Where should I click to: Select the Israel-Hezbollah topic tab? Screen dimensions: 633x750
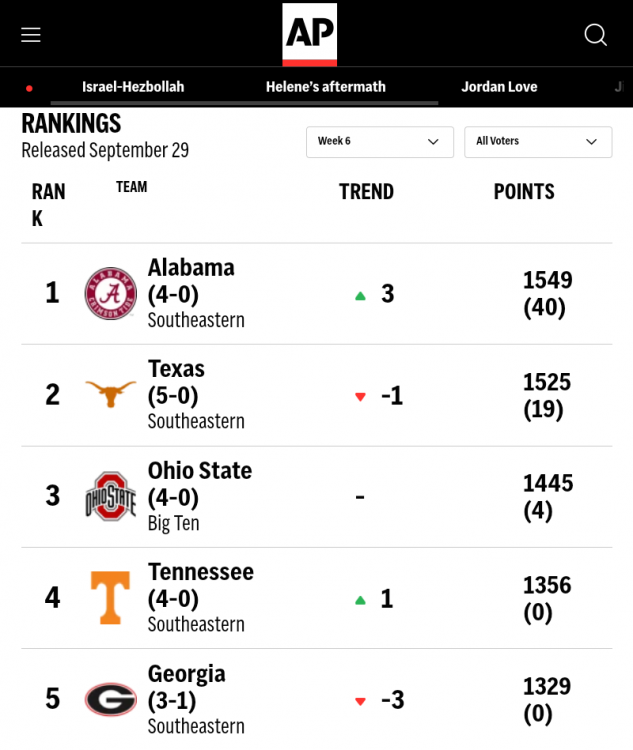coord(133,87)
